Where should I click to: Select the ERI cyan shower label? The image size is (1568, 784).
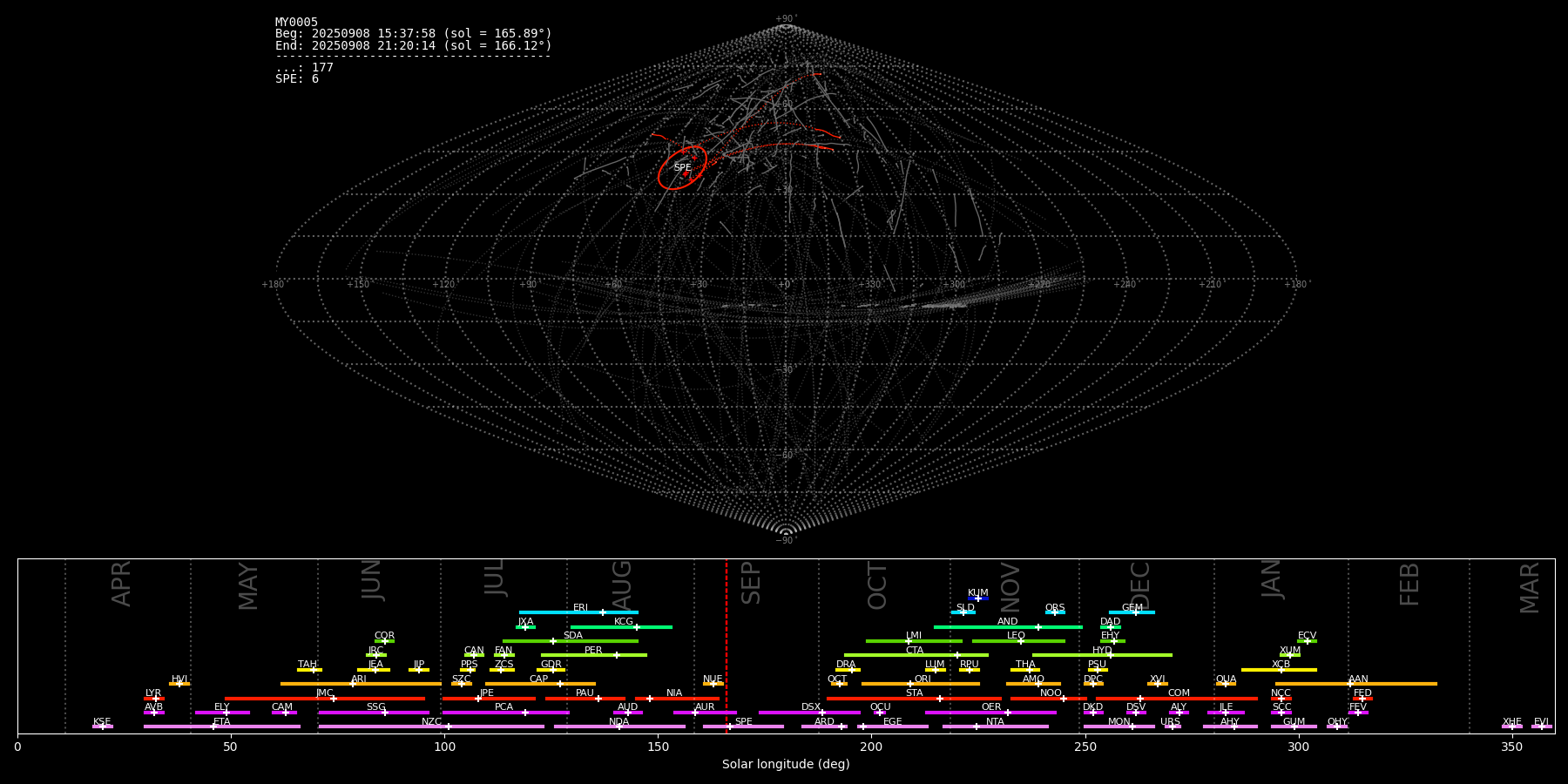click(x=580, y=608)
